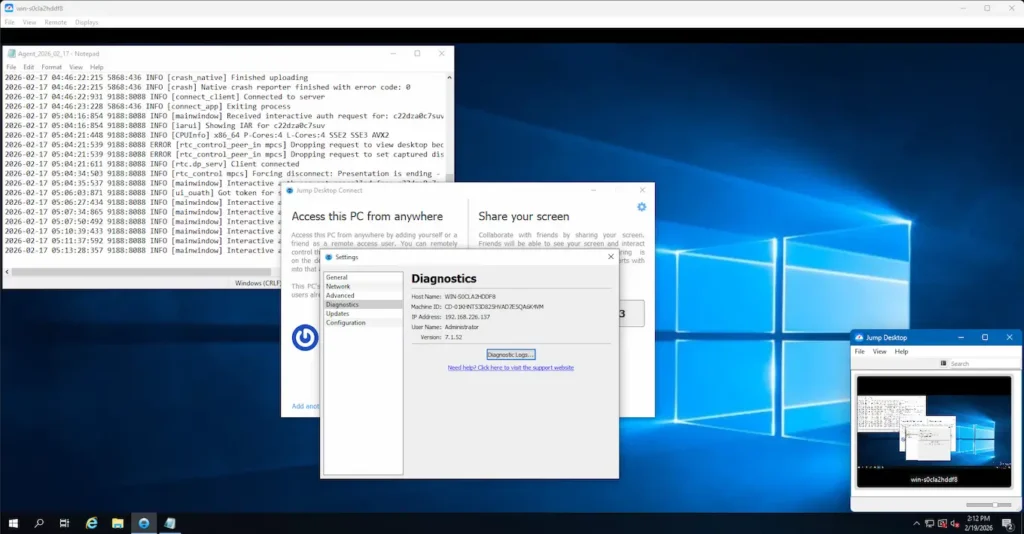Click the volume icon in system tray
The image size is (1024, 534).
click(x=955, y=524)
